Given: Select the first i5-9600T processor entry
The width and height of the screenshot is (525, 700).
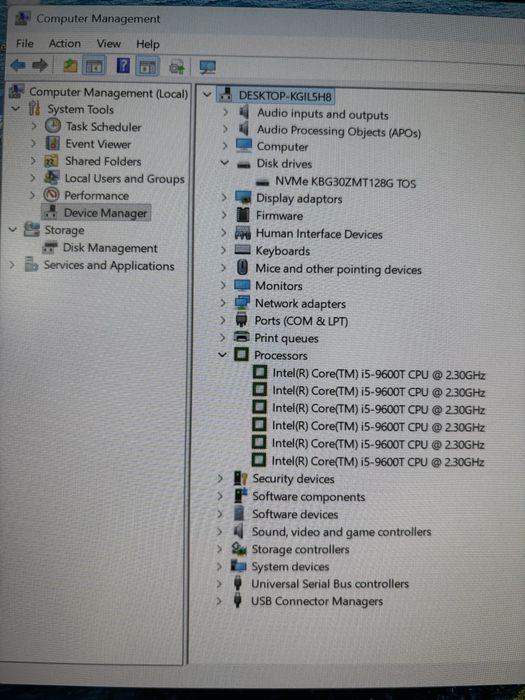Looking at the screenshot, I should coord(379,374).
